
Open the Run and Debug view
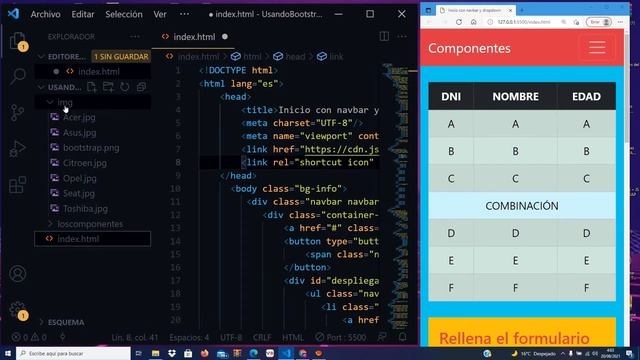[x=18, y=149]
